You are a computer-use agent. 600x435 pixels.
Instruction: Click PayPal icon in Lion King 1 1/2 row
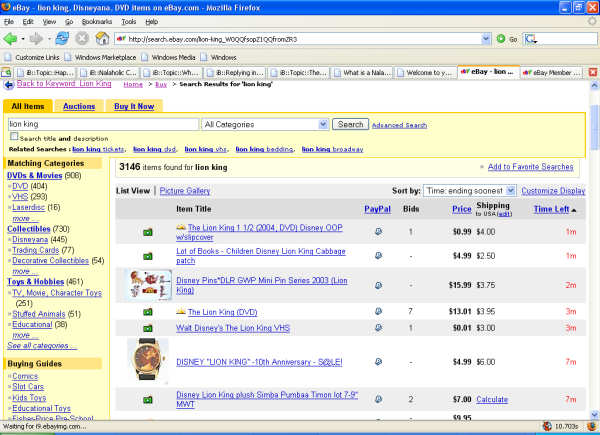tap(378, 231)
